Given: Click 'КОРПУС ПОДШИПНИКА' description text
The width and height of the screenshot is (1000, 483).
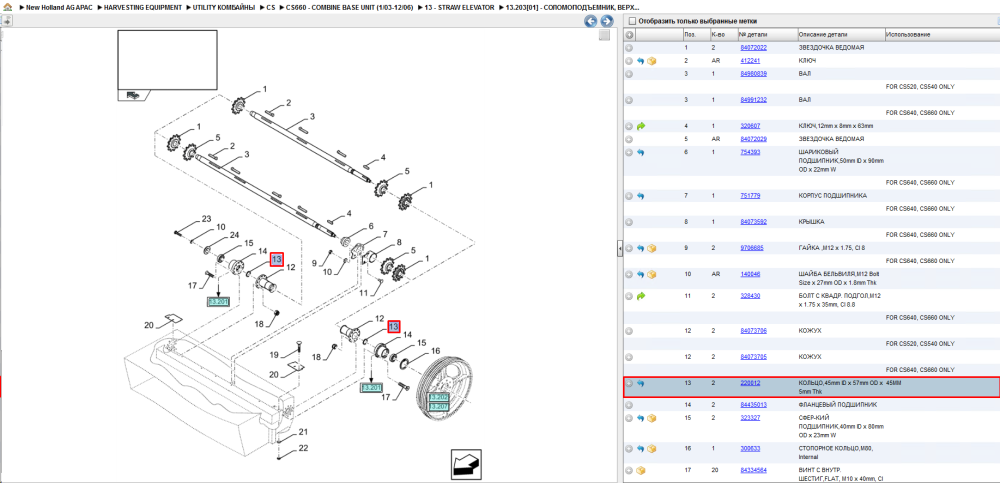Looking at the screenshot, I should [832, 196].
